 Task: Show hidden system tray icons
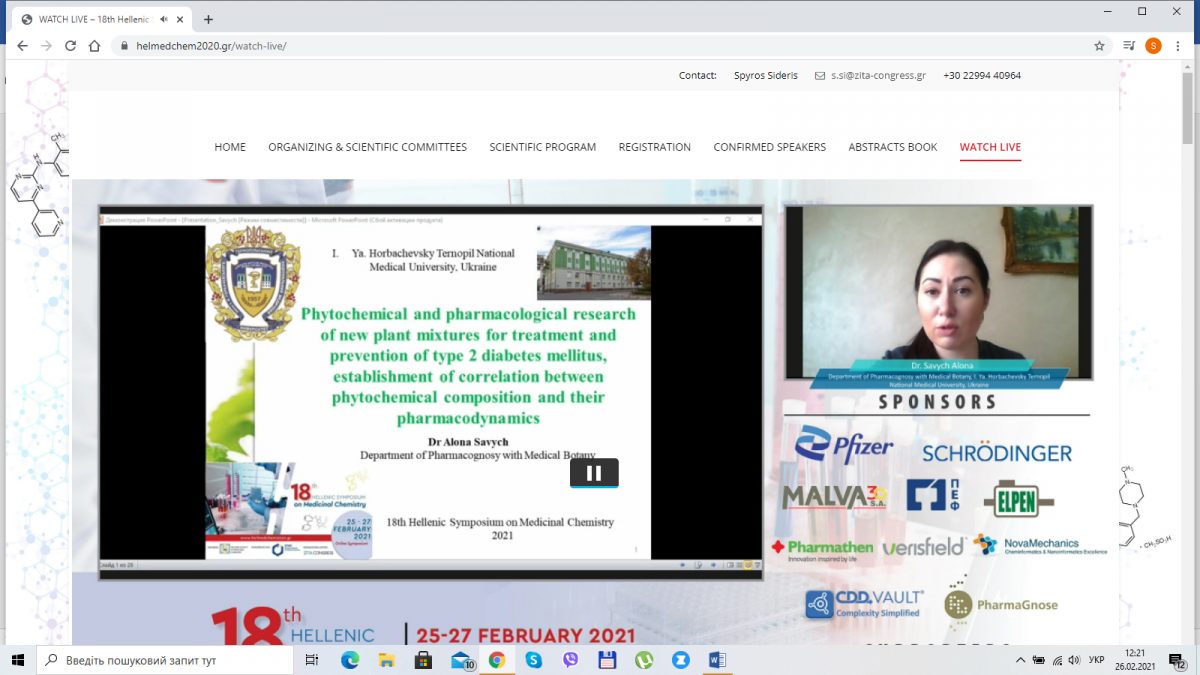(1020, 660)
